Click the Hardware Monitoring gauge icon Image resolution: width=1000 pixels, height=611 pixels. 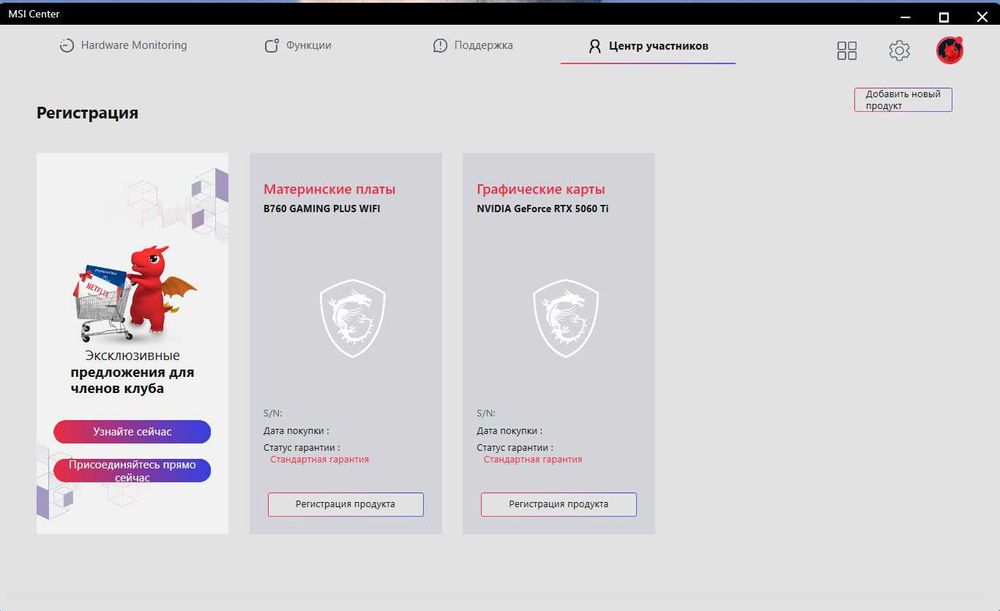[x=66, y=45]
